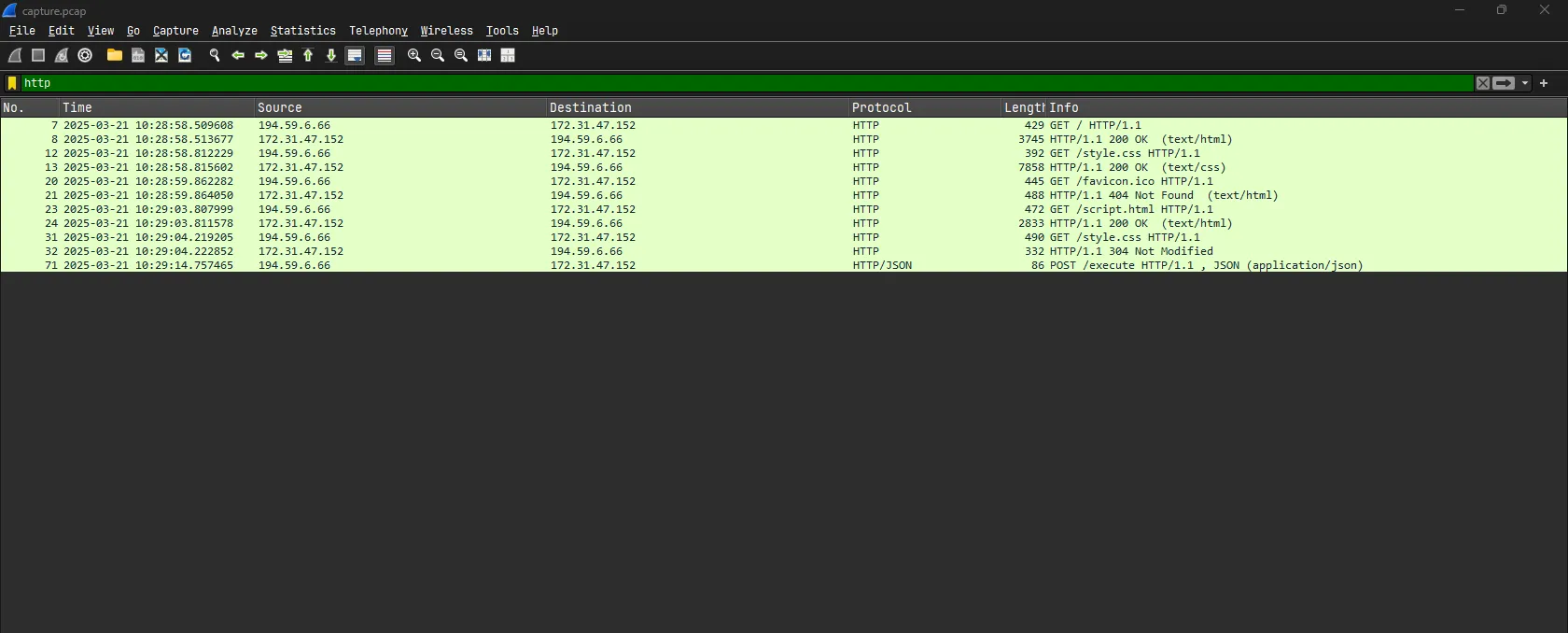This screenshot has width=1568, height=633.
Task: Open the Analyze menu
Action: point(234,31)
